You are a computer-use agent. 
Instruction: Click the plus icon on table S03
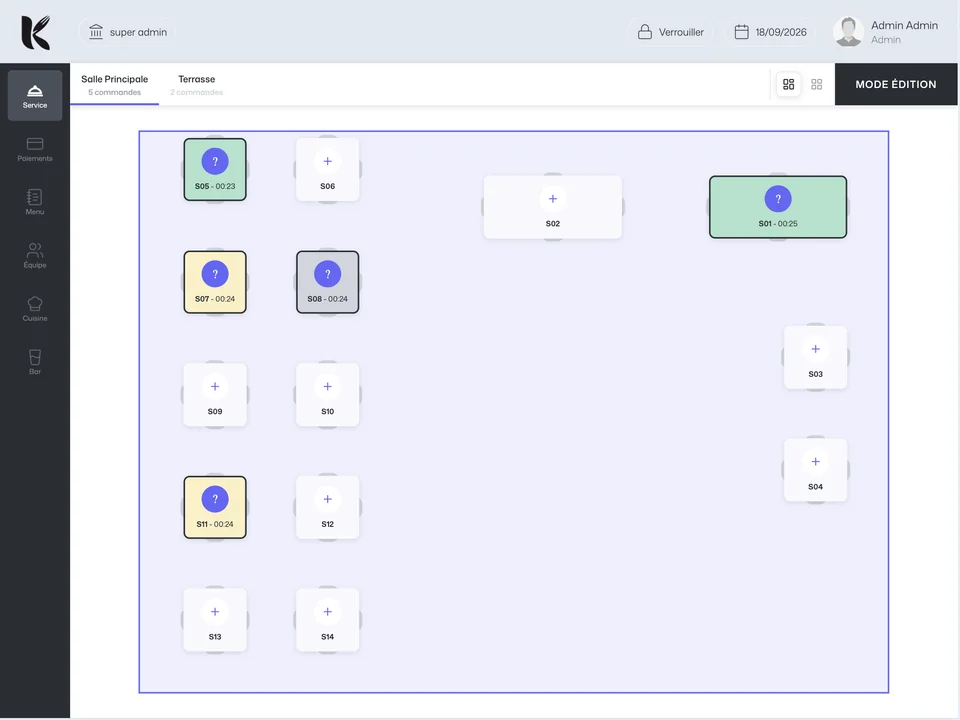click(816, 349)
